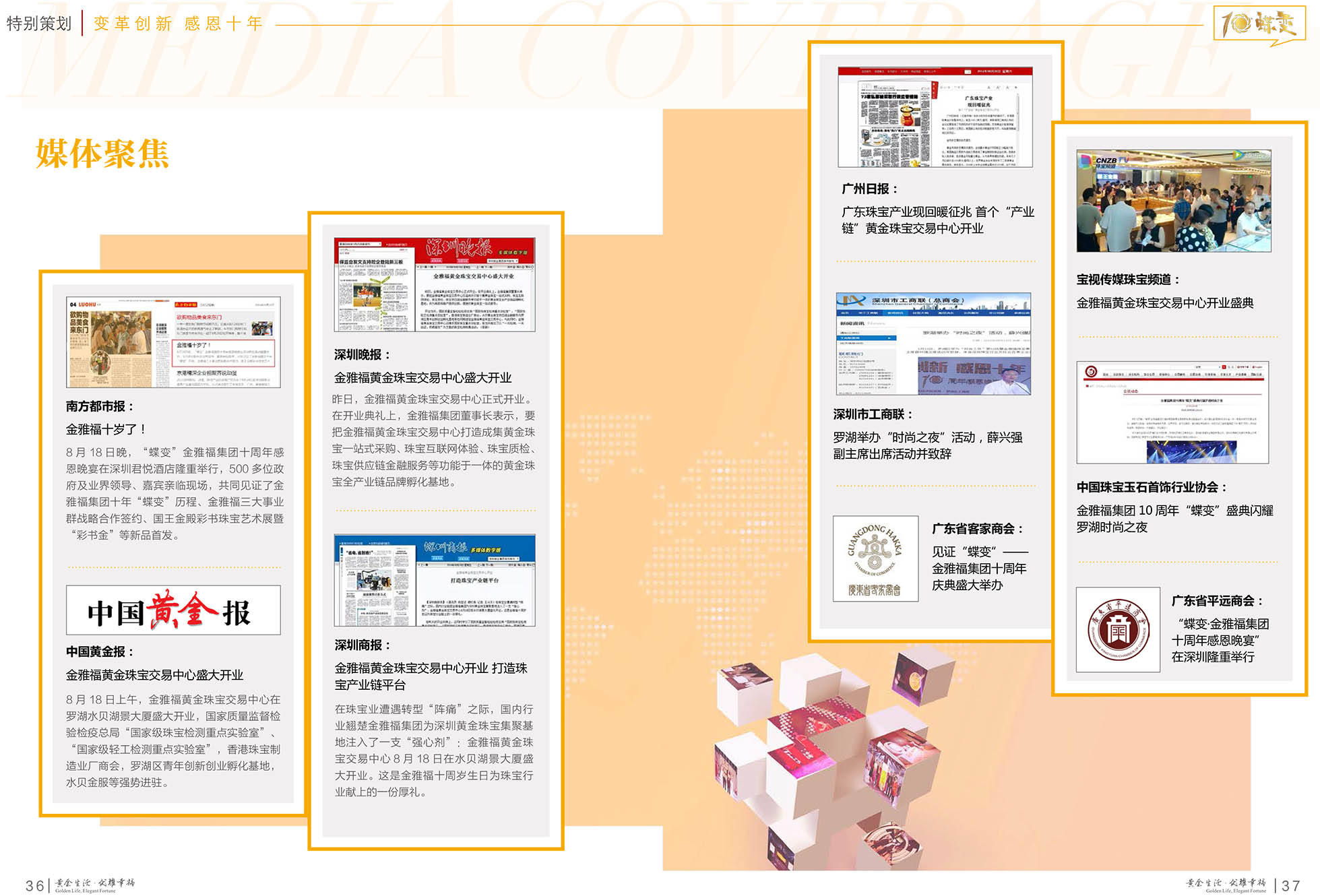The image size is (1320, 896).
Task: Click the headline 打造珠宝产业链平台
Action: (431, 676)
